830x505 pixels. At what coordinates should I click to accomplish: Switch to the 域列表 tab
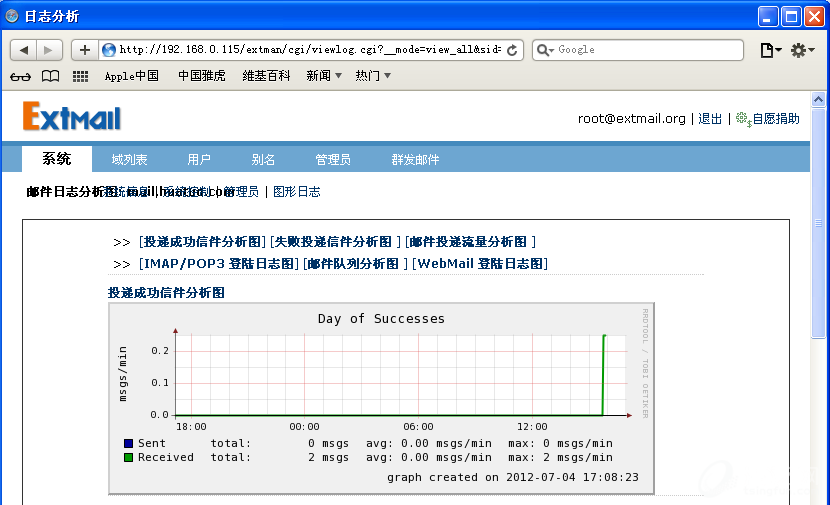coord(129,160)
